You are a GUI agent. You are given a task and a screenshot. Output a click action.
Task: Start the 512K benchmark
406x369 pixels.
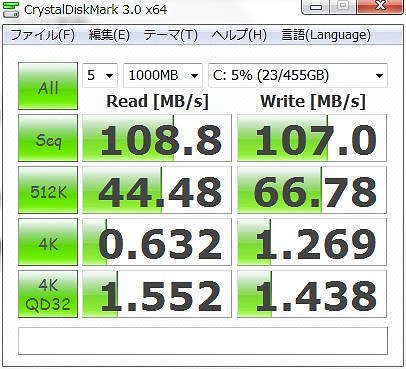[x=48, y=190]
